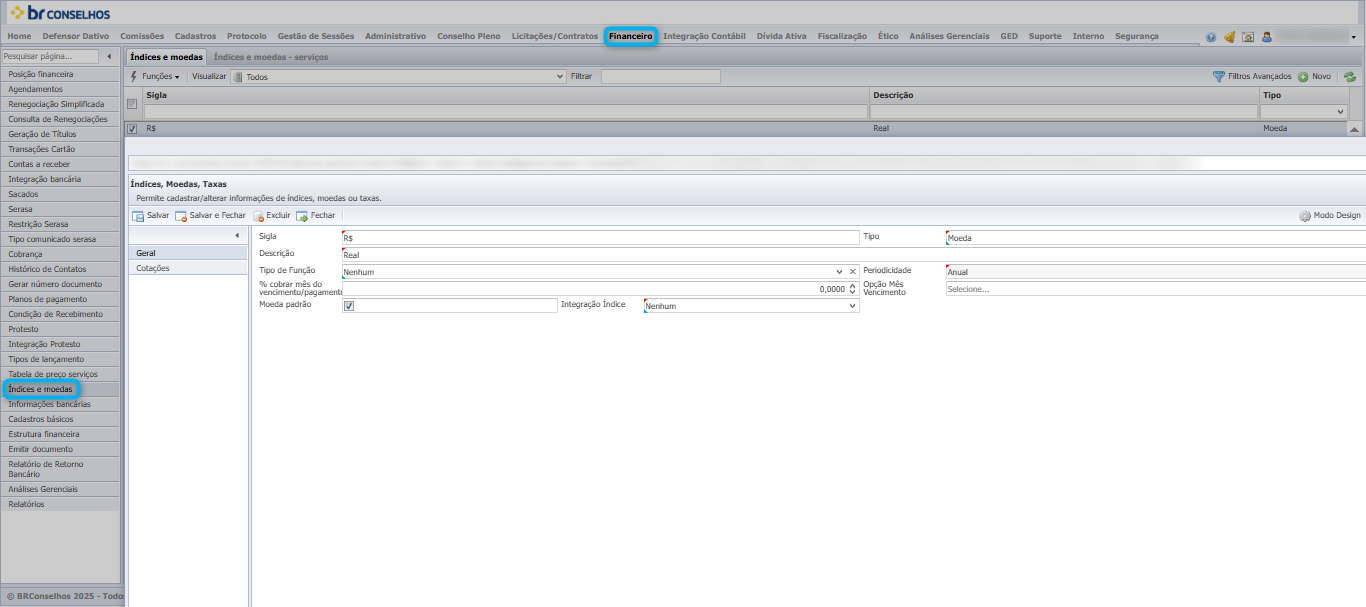The height and width of the screenshot is (607, 1366).
Task: Click the Modo Design gear icon
Action: [1305, 216]
